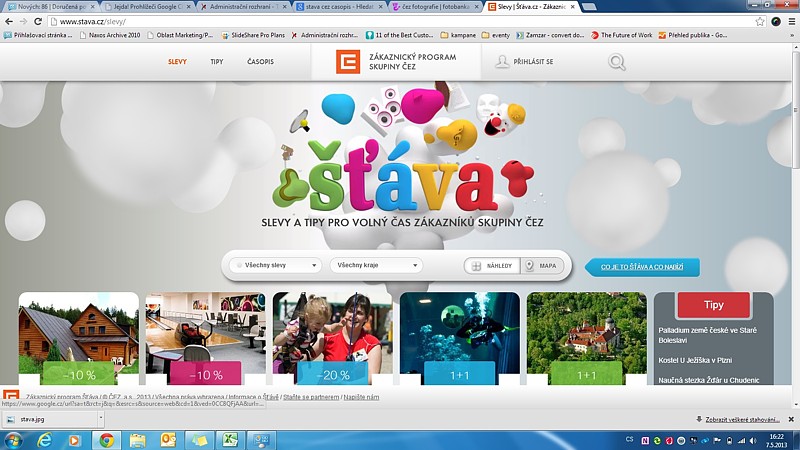Select the ČASOPIS navigation item

click(x=260, y=62)
